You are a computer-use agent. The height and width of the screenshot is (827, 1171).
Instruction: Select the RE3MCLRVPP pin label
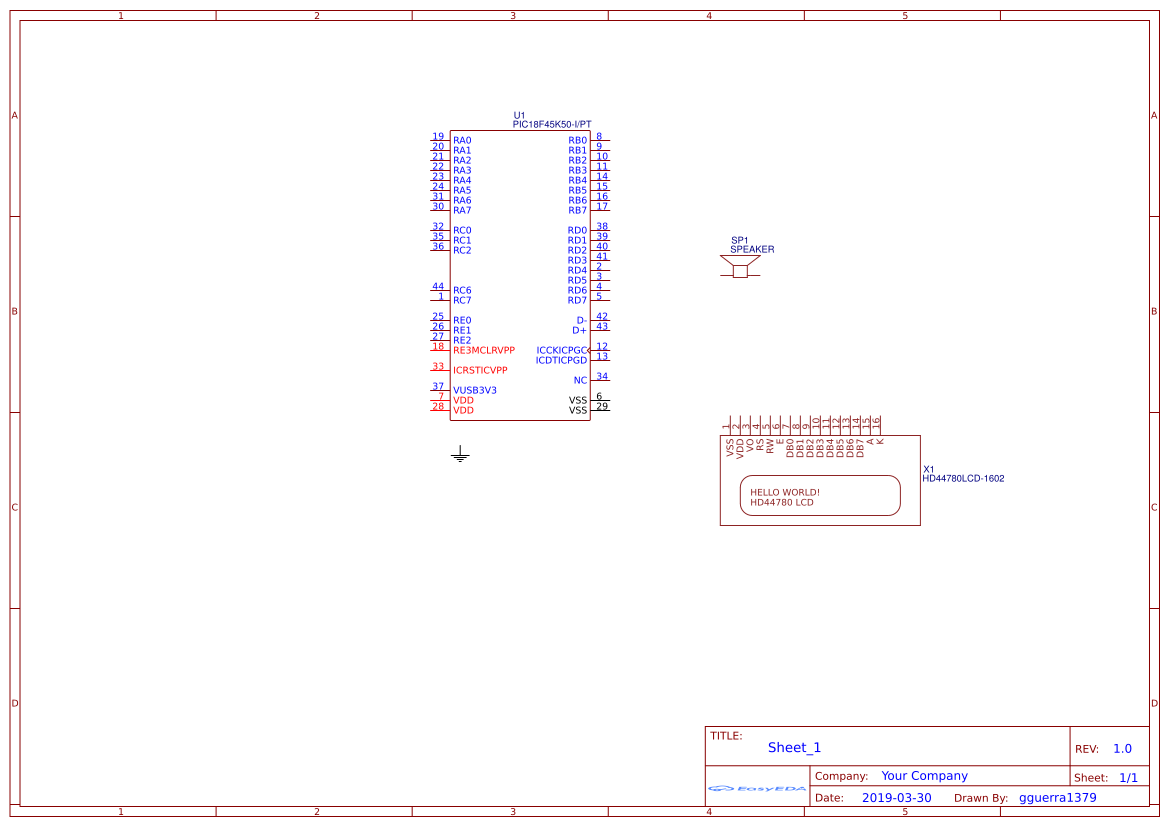(483, 350)
